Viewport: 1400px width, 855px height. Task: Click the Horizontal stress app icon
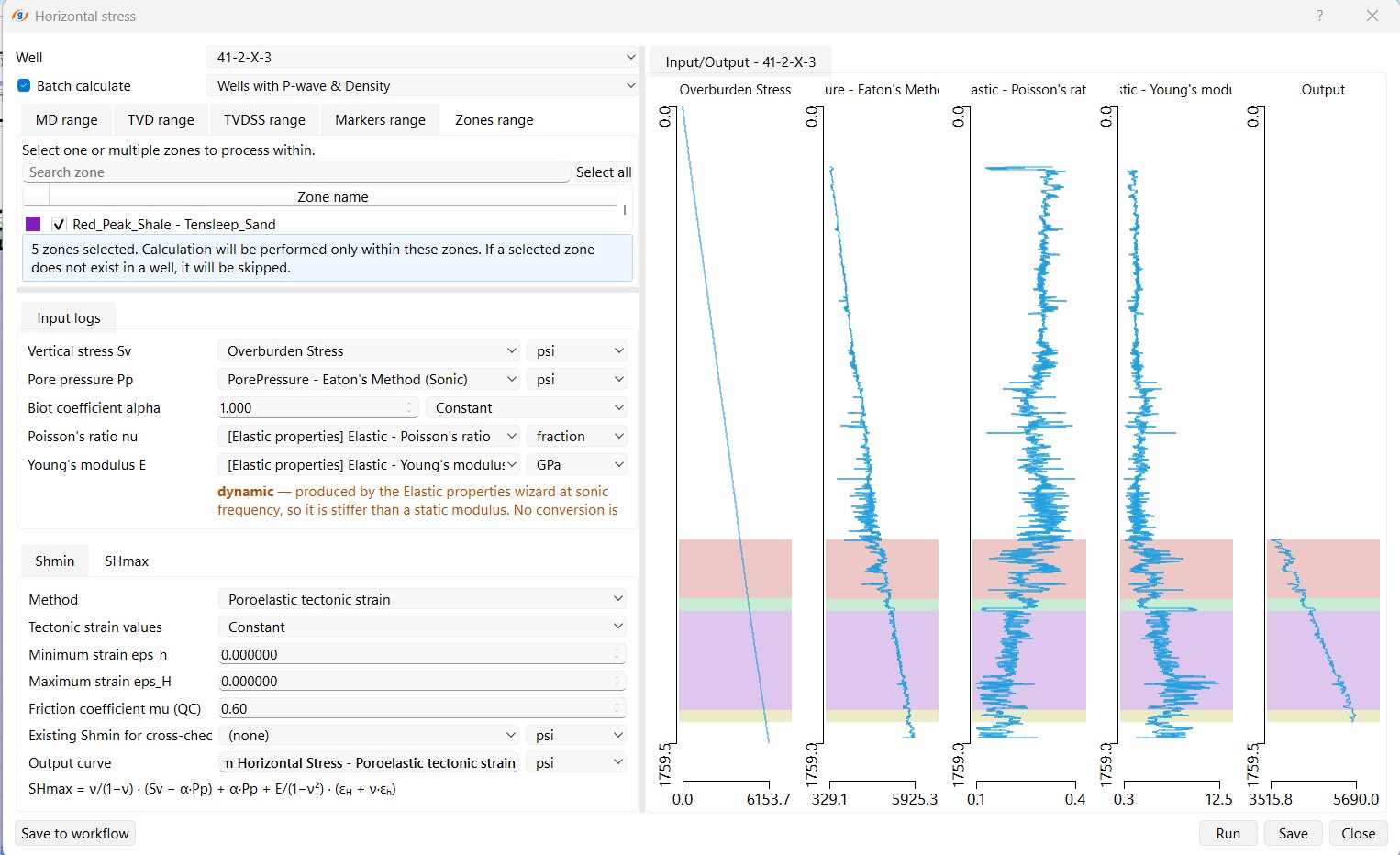pos(19,16)
